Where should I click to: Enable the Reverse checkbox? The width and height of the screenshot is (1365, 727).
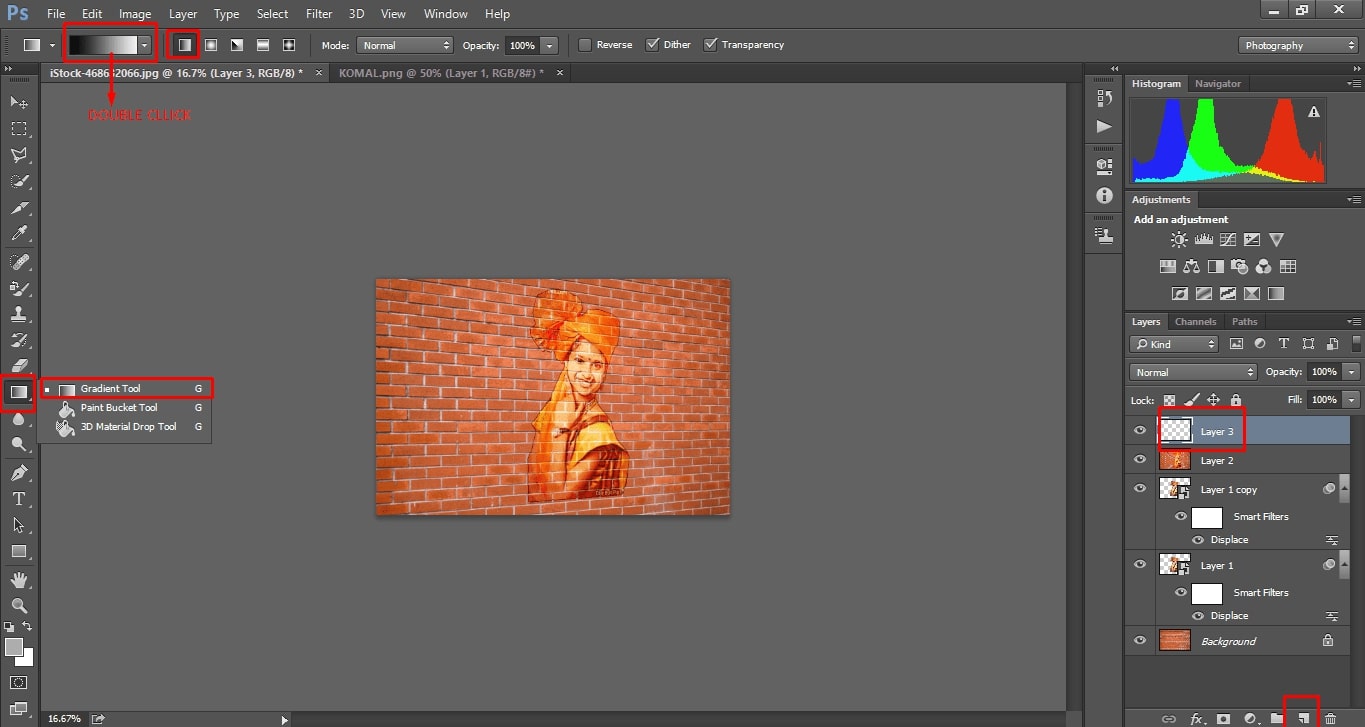point(585,45)
